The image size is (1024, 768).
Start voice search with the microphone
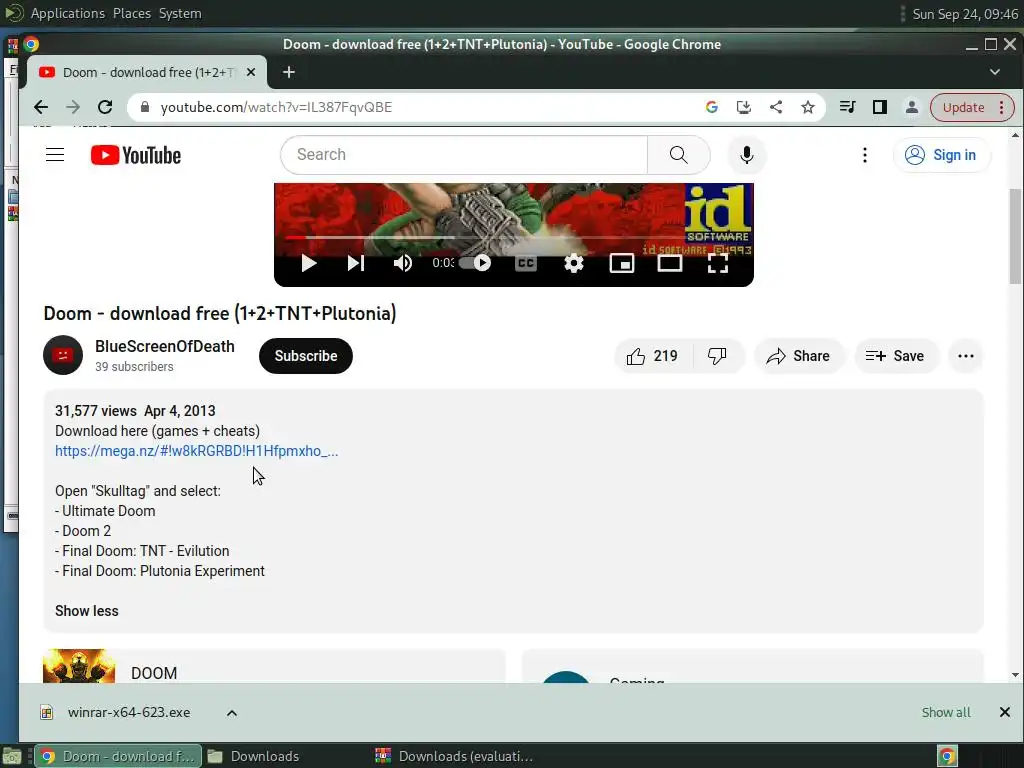point(746,155)
